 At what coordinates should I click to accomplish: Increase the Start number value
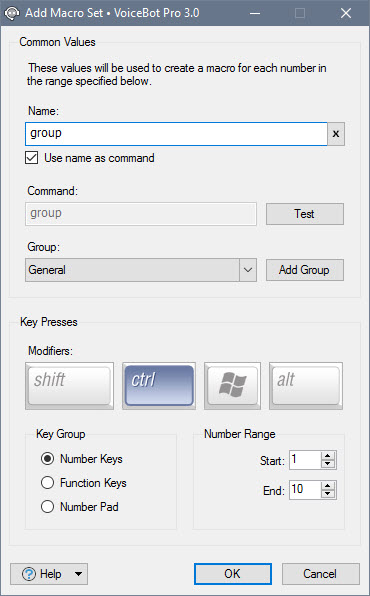click(x=327, y=455)
